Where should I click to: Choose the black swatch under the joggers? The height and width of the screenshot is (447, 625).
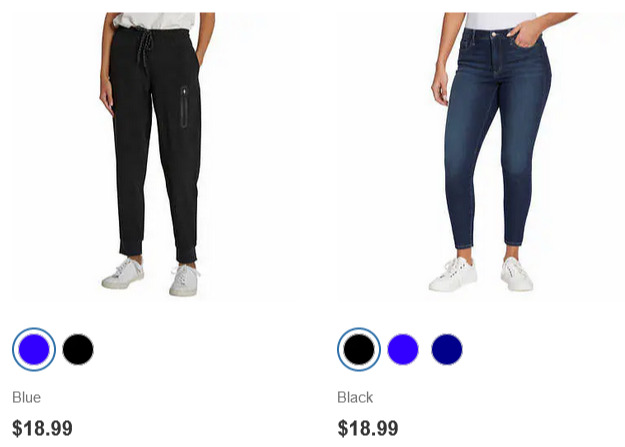(x=78, y=349)
